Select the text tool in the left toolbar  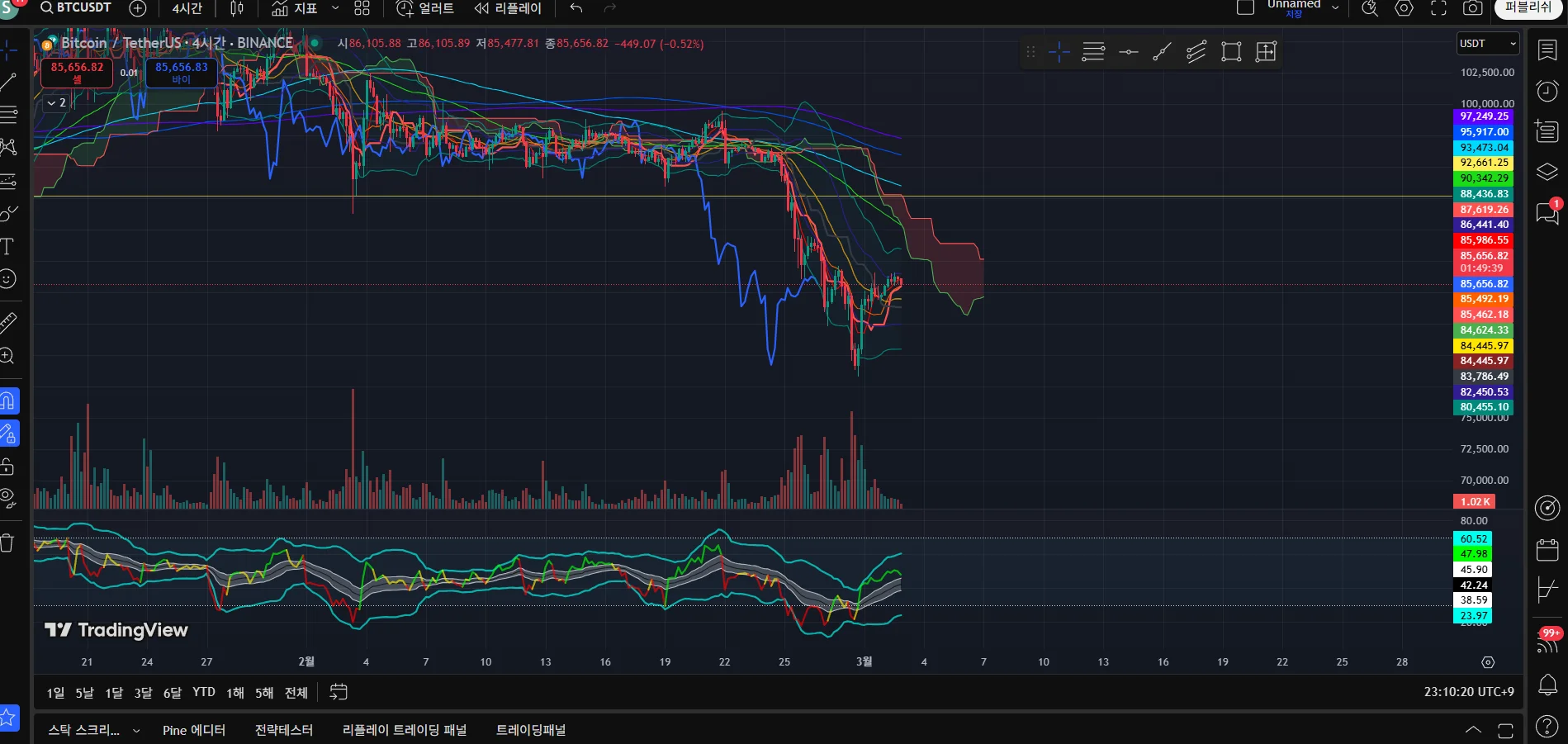point(7,246)
